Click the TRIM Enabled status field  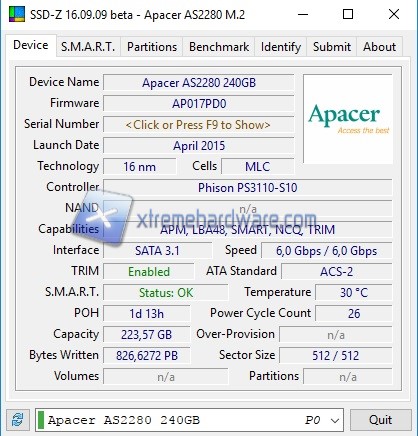coord(149,272)
